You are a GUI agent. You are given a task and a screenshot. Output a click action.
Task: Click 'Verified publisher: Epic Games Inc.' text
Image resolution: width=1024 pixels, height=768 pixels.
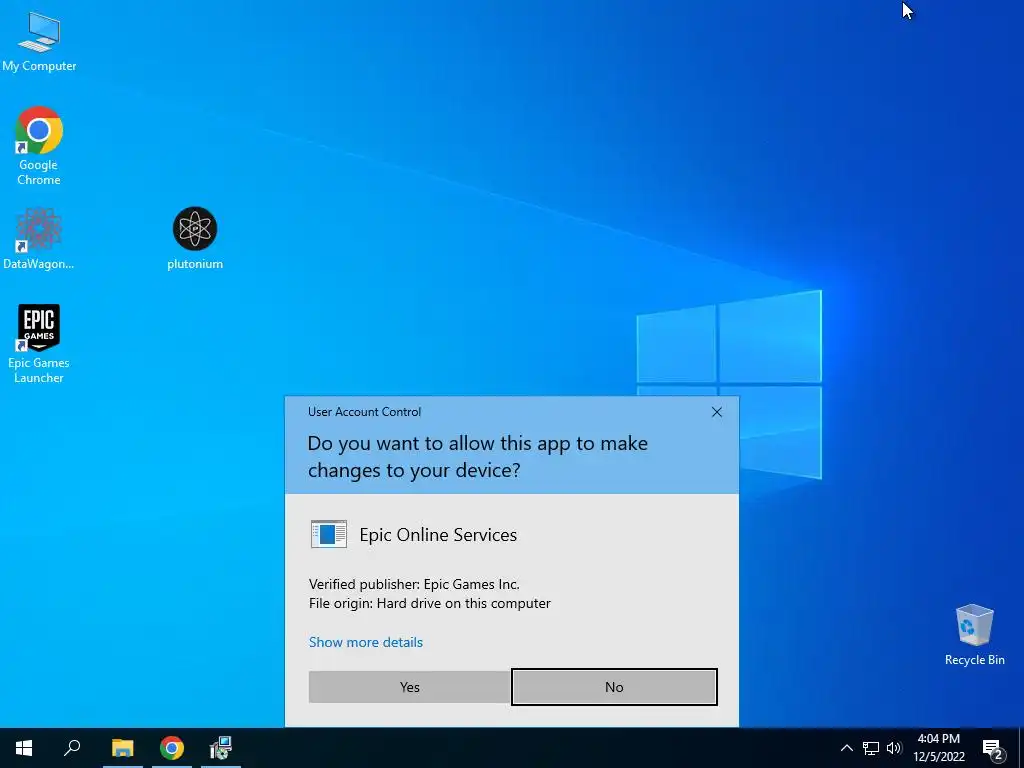pos(414,584)
